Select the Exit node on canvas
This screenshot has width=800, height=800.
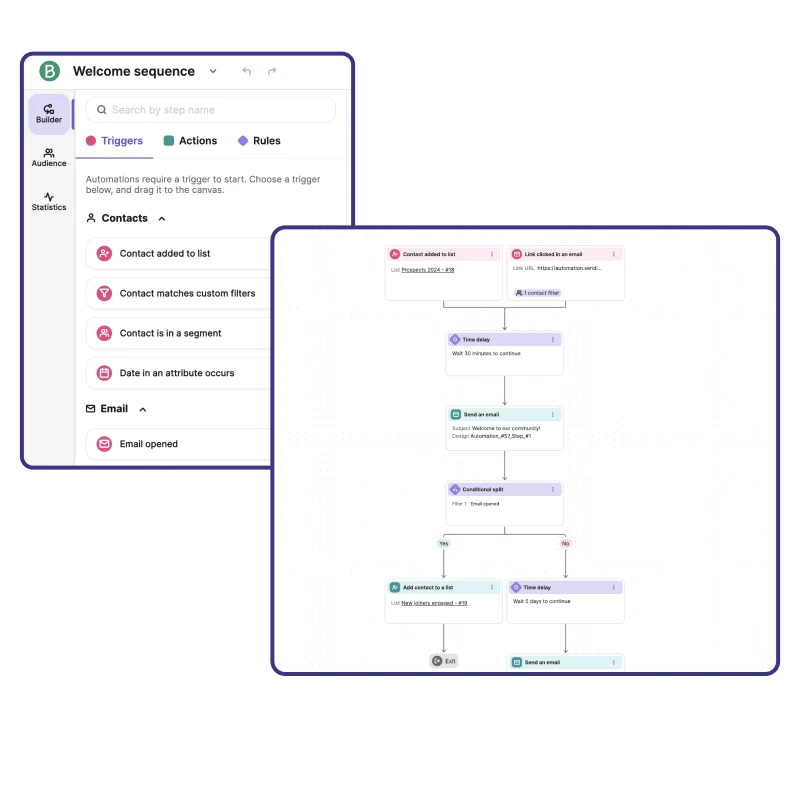444,661
